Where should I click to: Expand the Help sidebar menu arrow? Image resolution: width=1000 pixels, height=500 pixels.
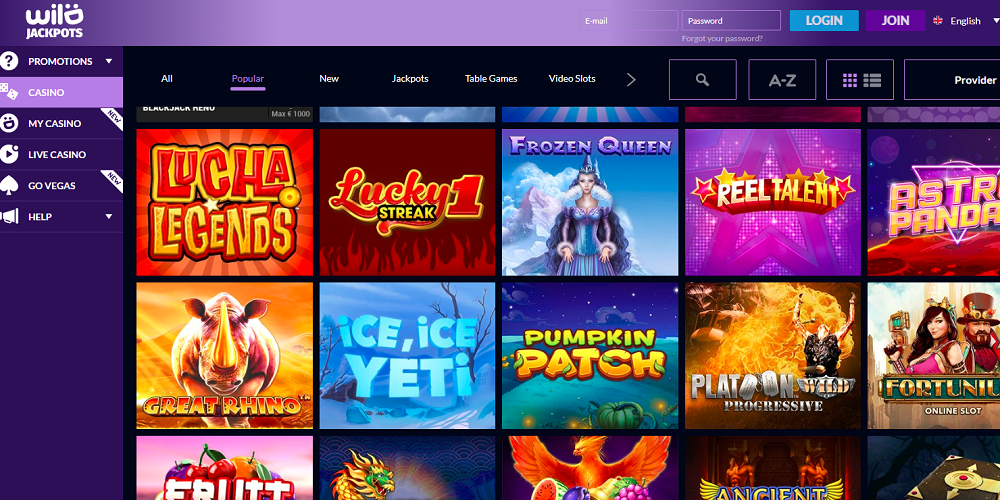[x=108, y=216]
